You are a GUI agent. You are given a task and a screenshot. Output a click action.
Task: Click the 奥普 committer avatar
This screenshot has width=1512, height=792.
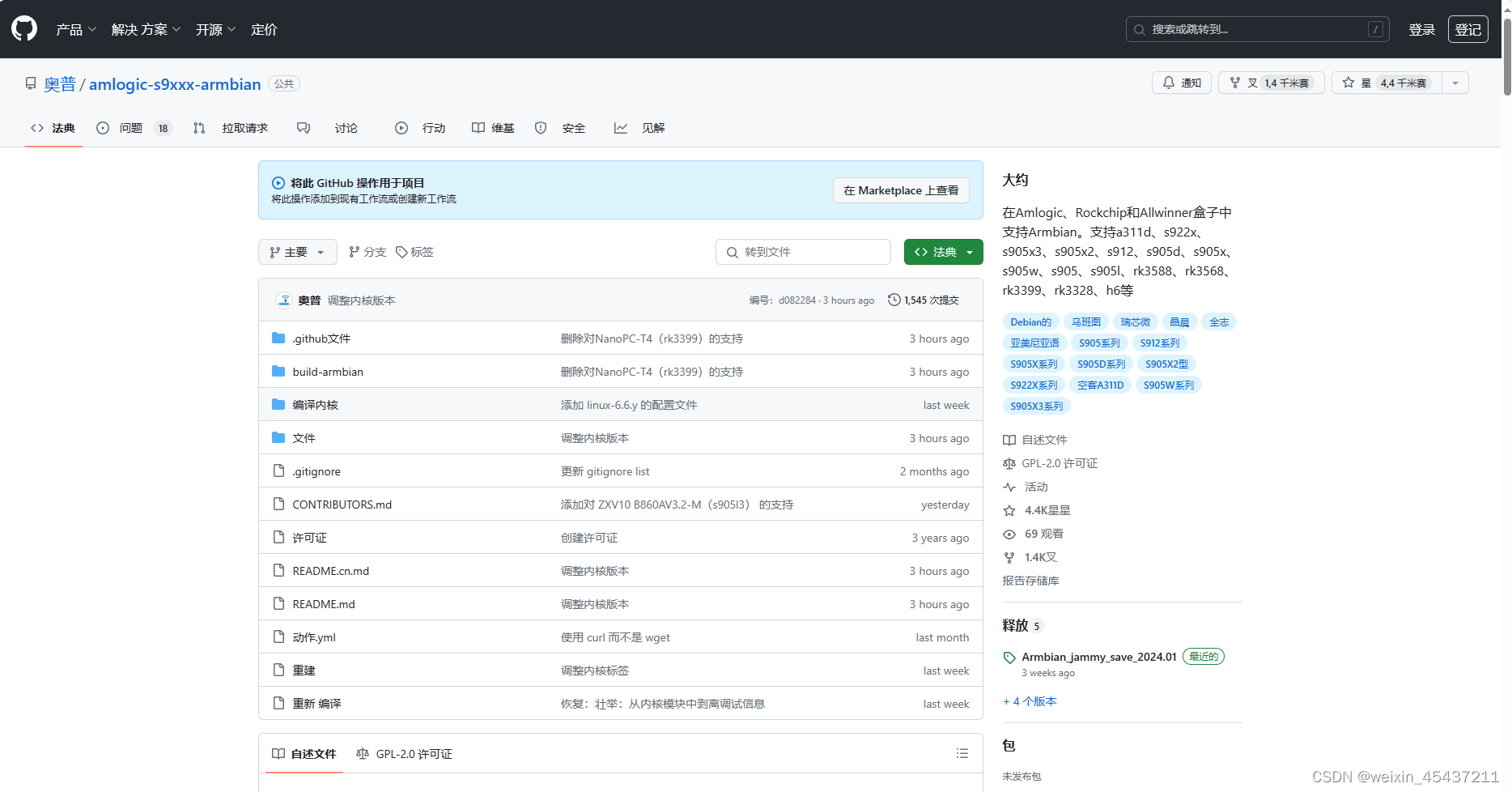tap(284, 300)
